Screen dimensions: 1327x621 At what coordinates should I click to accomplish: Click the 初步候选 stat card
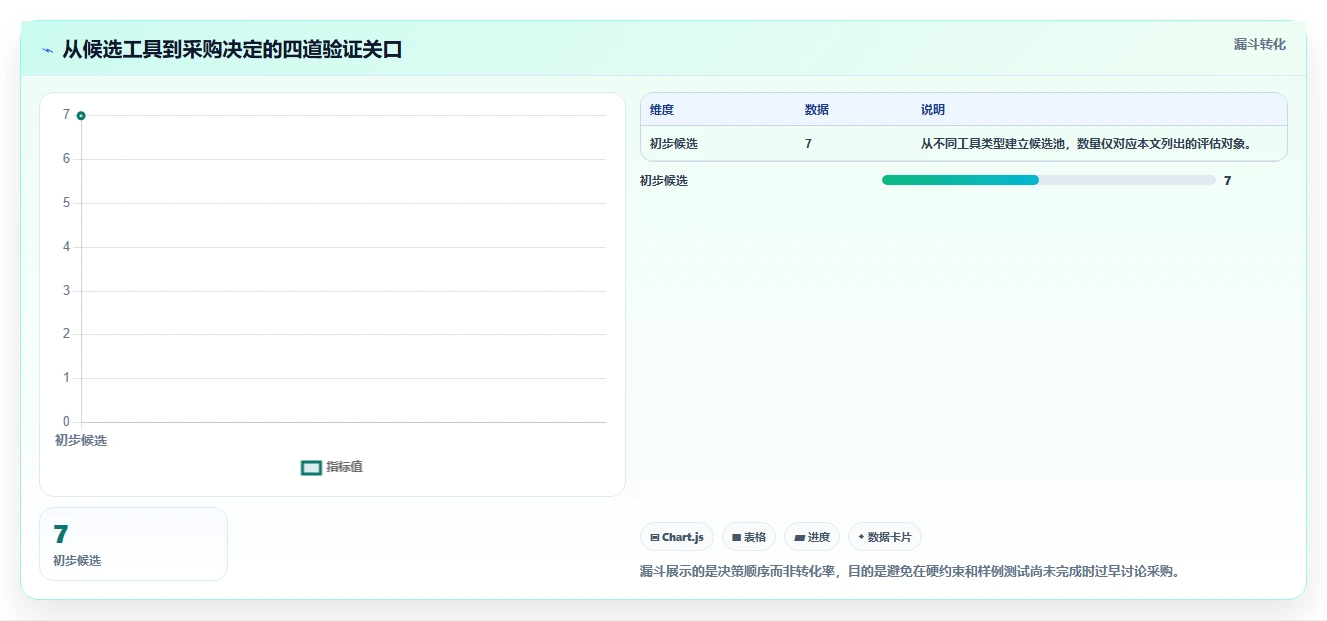133,544
